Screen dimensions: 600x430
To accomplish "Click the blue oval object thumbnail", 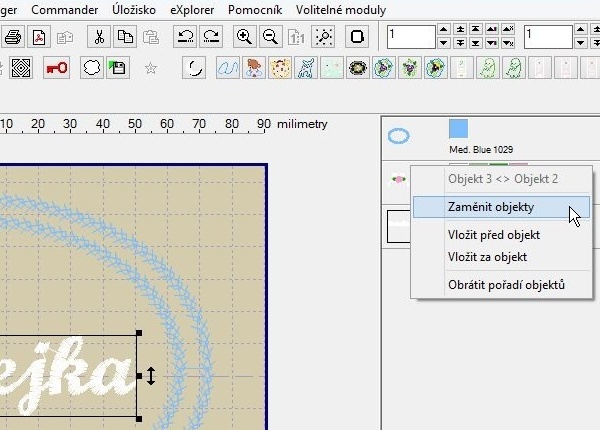I will [399, 135].
